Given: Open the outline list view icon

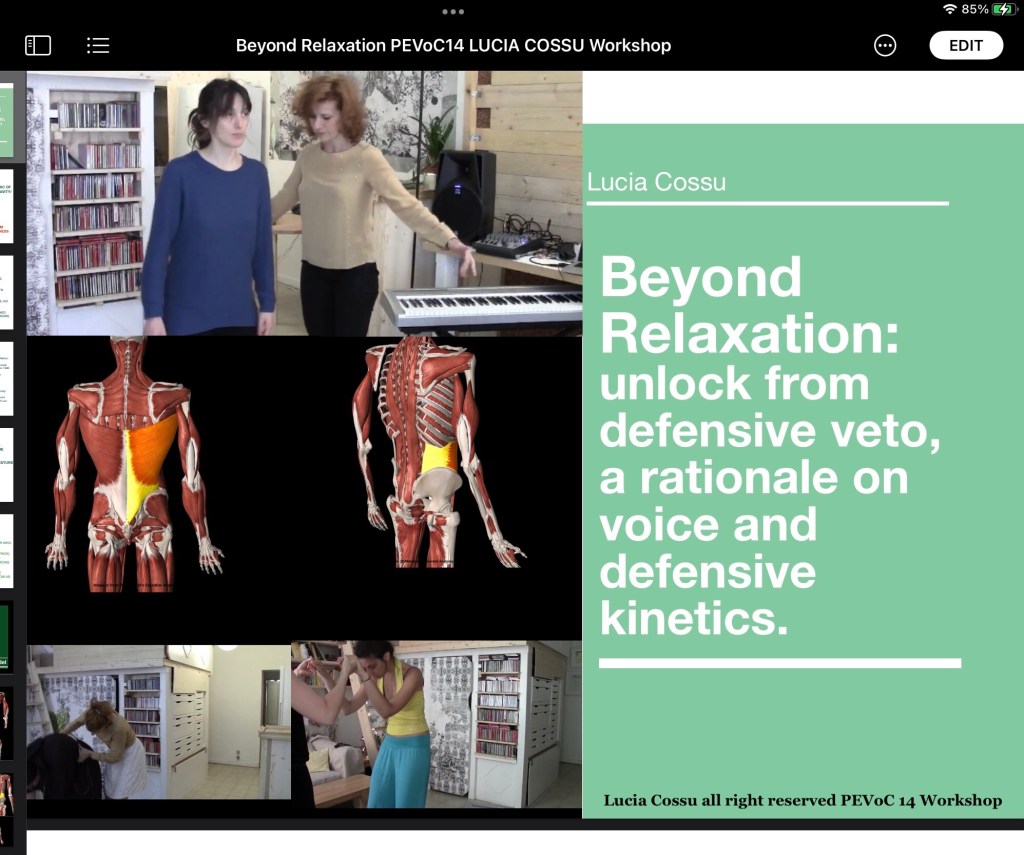Looking at the screenshot, I should pyautogui.click(x=98, y=45).
